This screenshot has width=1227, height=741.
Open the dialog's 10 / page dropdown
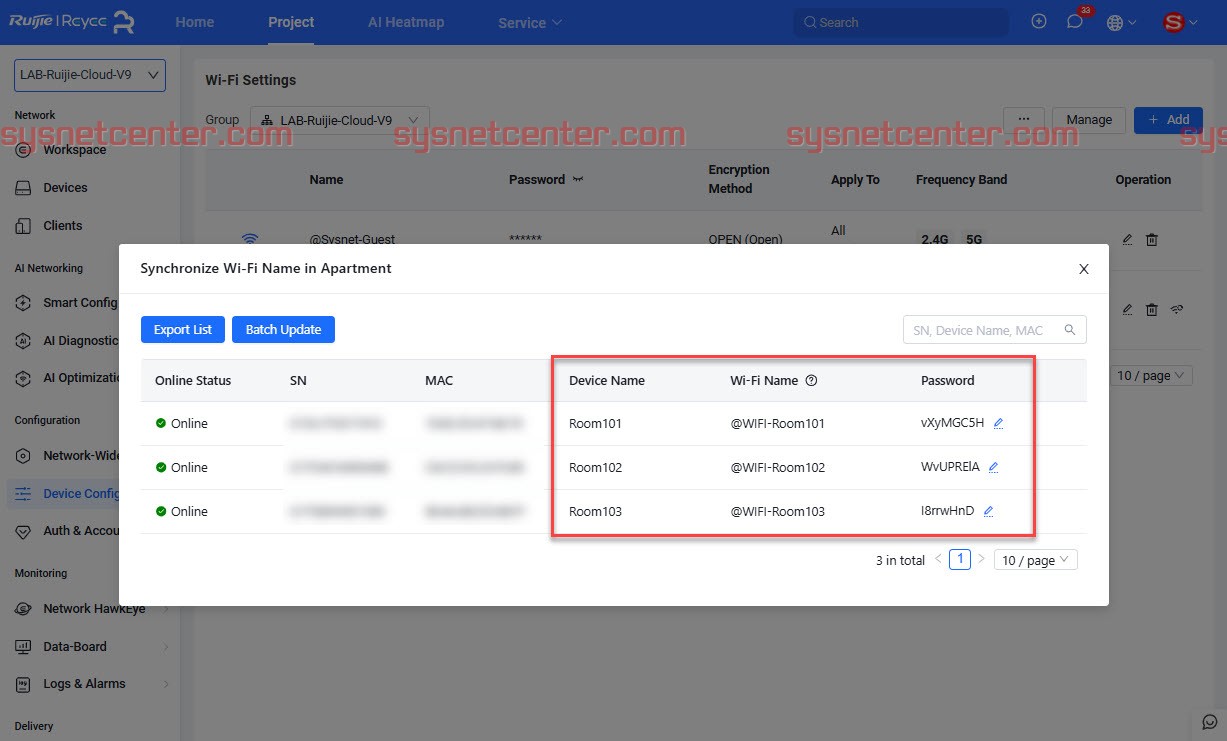(1036, 560)
